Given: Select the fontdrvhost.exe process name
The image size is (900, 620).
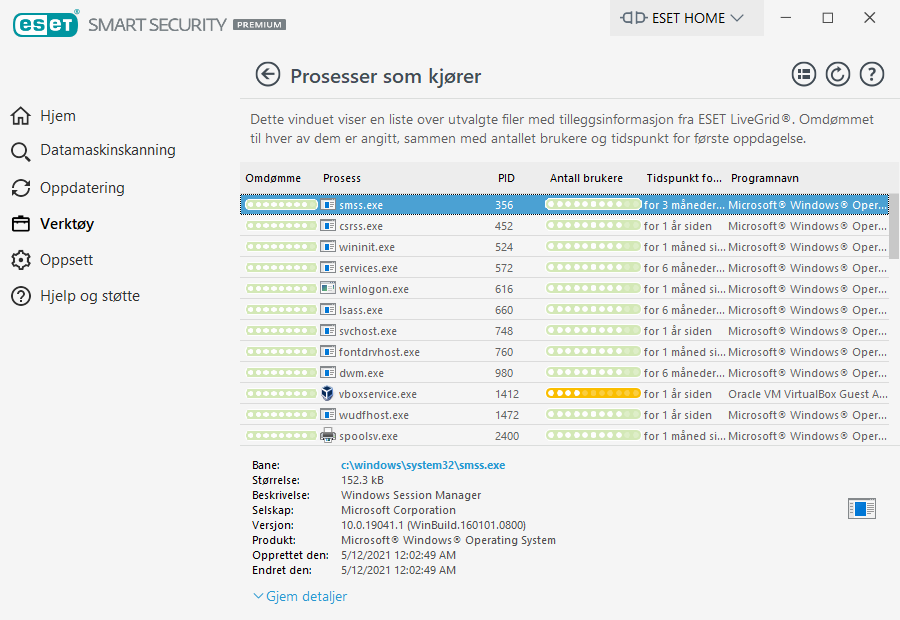Looking at the screenshot, I should tap(379, 352).
